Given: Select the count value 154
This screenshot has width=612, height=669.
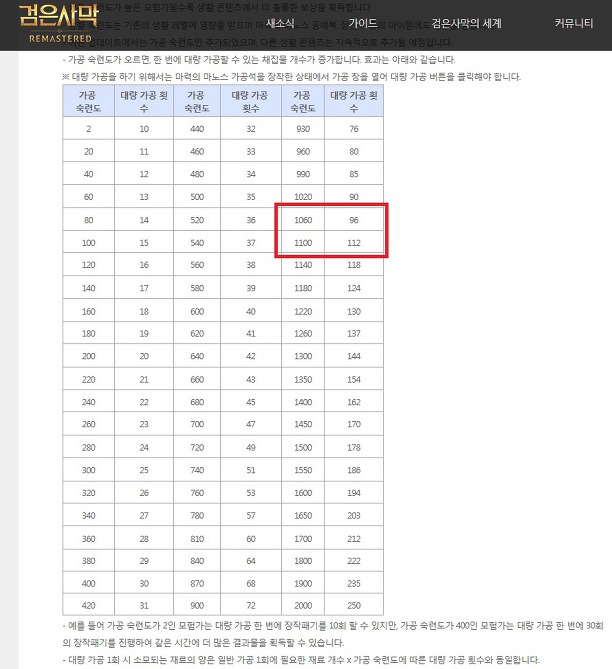Looking at the screenshot, I should [354, 379].
